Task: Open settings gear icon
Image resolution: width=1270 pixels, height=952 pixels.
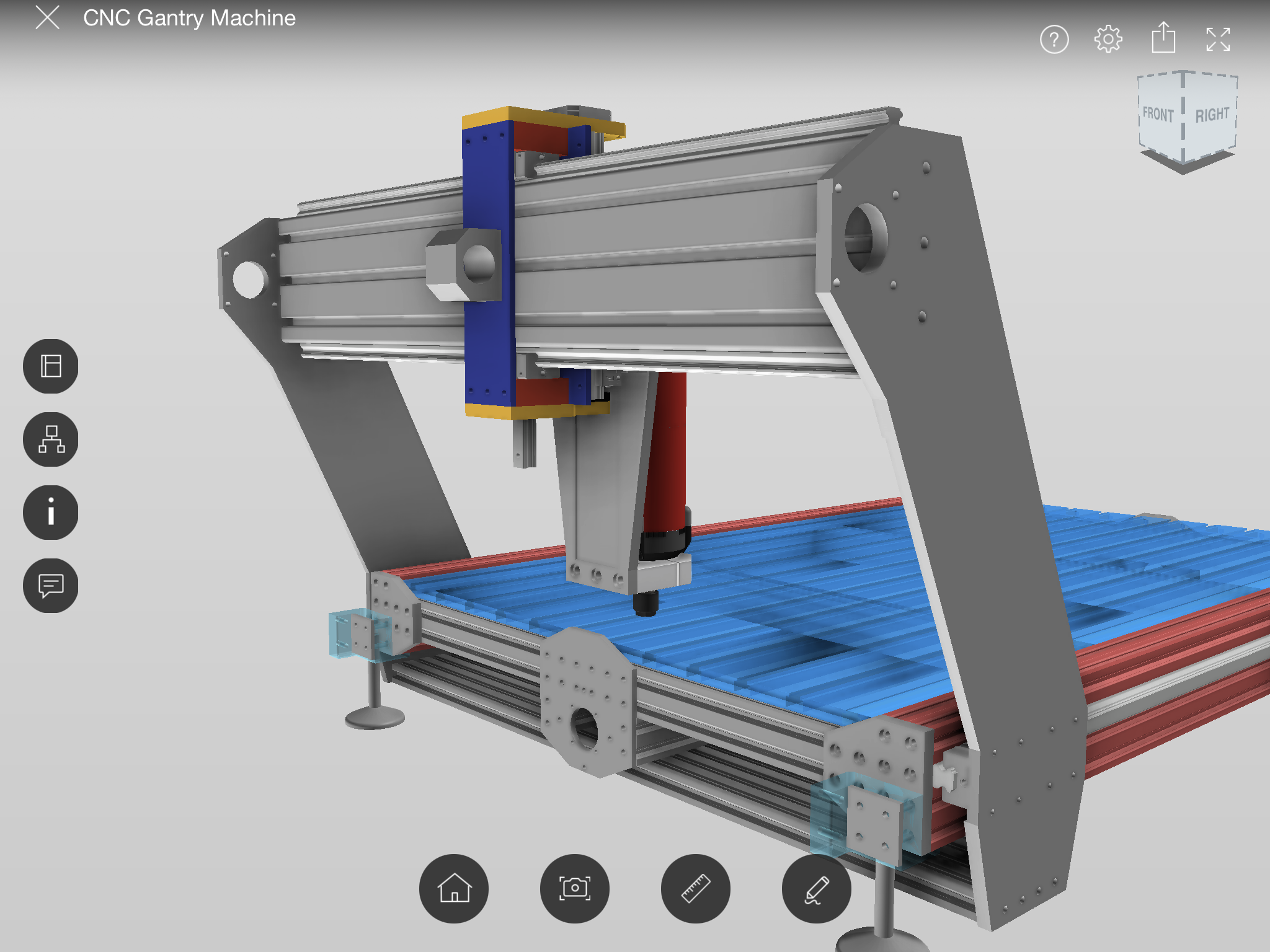Action: click(1108, 40)
